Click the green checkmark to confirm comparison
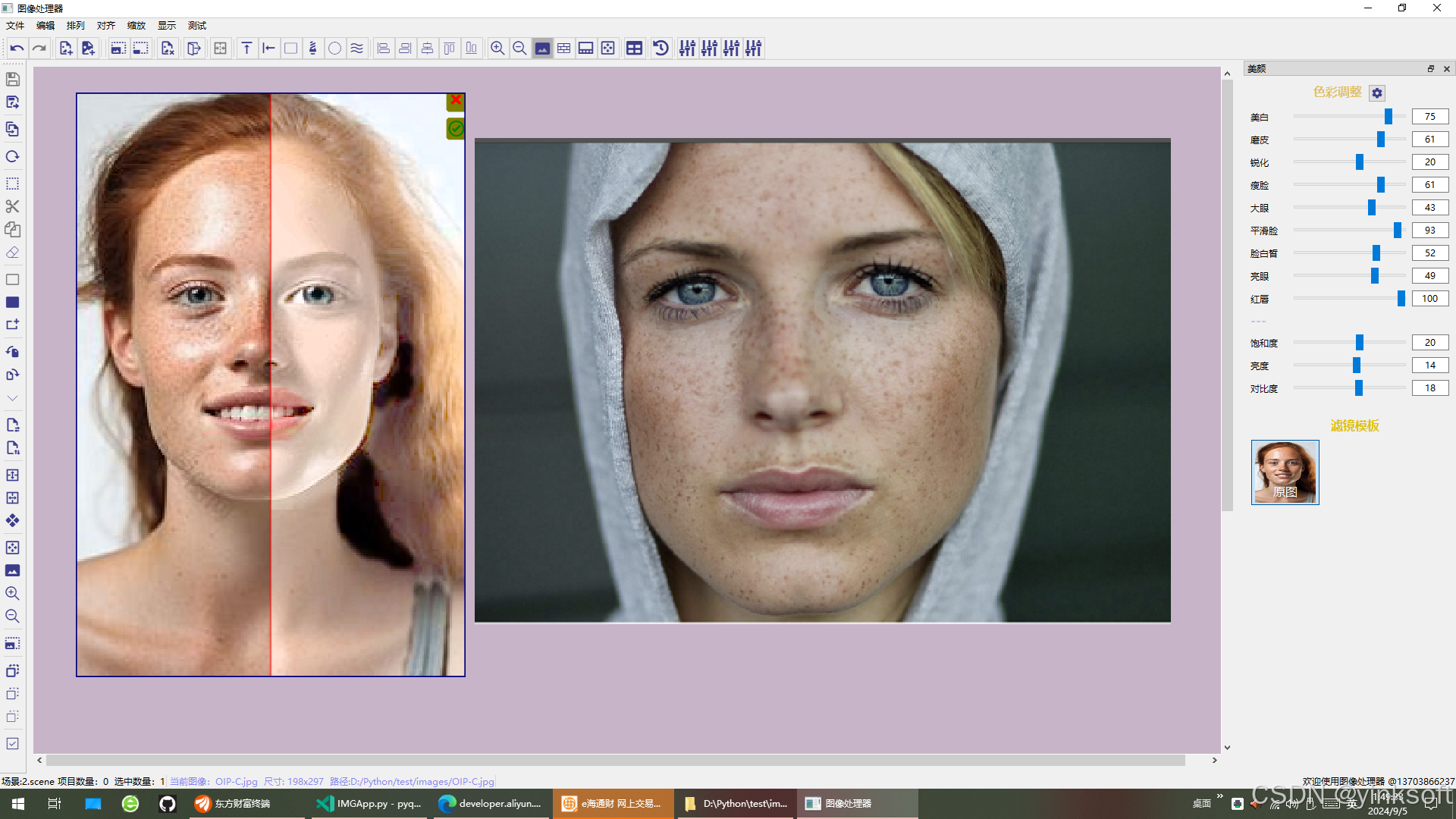Viewport: 1456px width, 819px height. tap(455, 129)
